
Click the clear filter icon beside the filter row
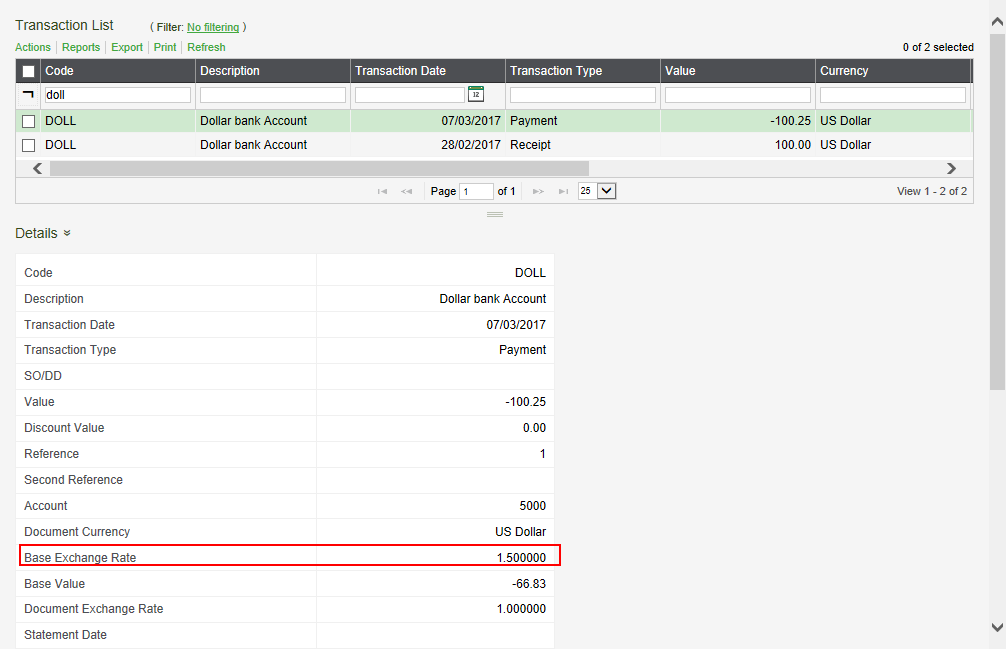(x=28, y=94)
